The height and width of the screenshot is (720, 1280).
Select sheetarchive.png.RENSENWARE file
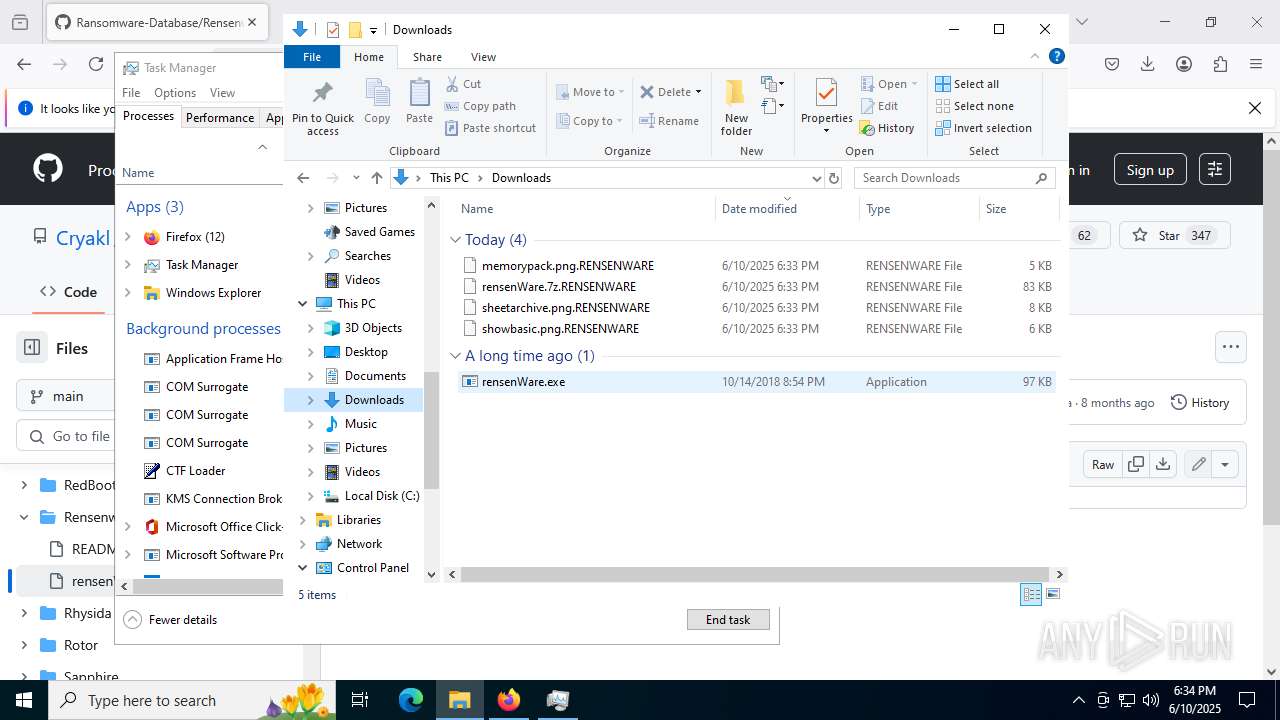pyautogui.click(x=757, y=308)
